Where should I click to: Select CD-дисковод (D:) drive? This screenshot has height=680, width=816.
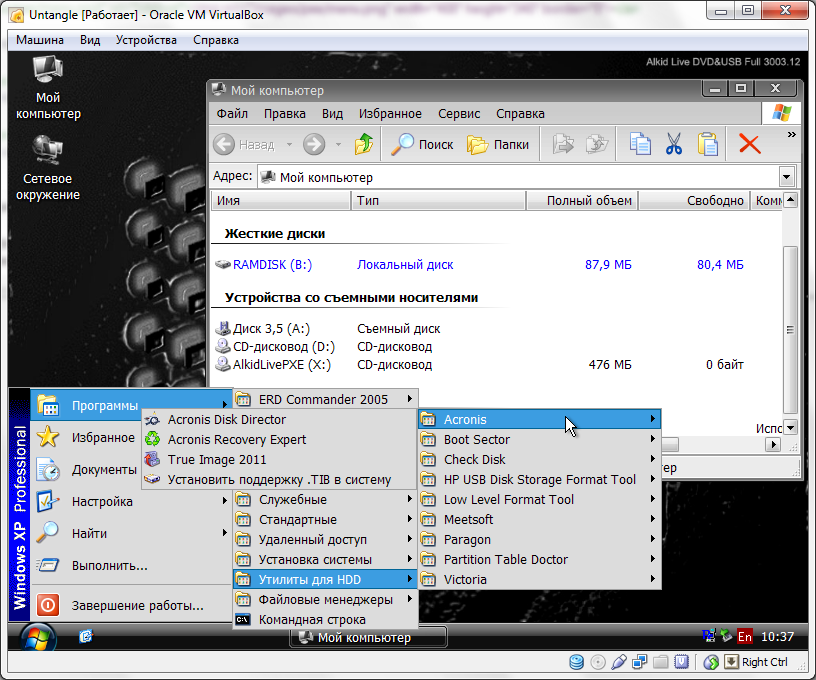click(276, 347)
